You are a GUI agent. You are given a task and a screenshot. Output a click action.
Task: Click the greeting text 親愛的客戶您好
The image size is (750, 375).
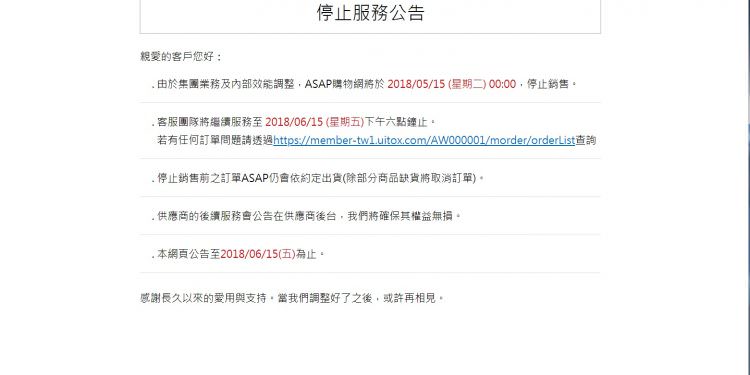click(x=181, y=57)
